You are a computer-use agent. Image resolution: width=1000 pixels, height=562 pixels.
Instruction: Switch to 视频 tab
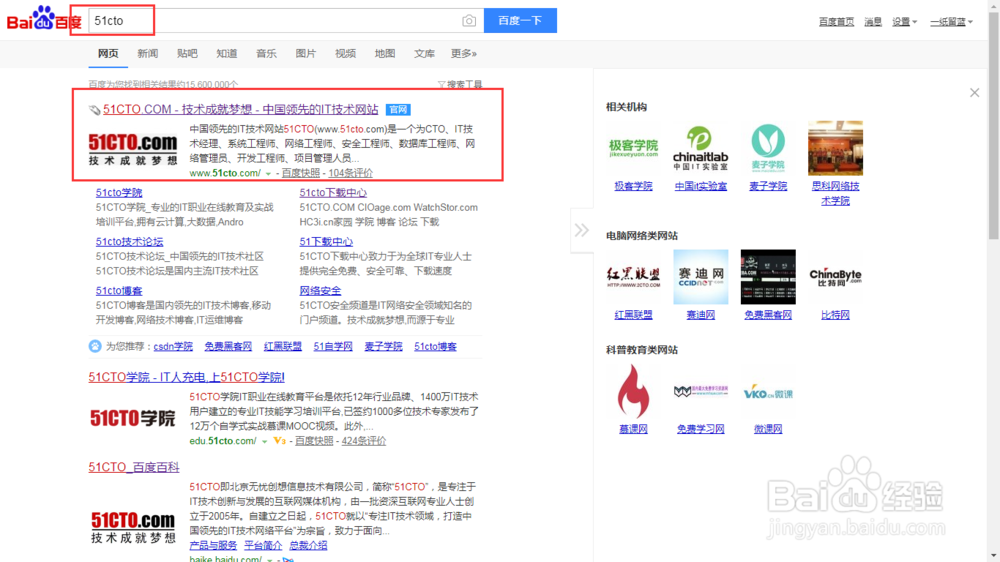click(345, 54)
